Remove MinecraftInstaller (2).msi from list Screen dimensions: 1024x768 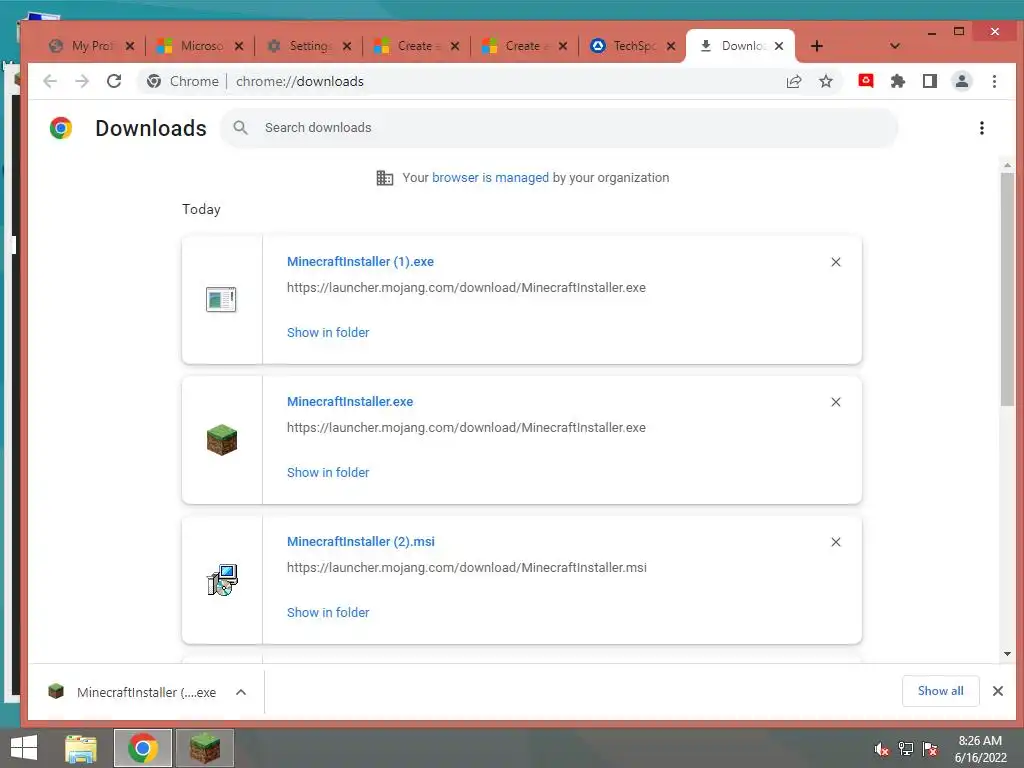tap(836, 542)
